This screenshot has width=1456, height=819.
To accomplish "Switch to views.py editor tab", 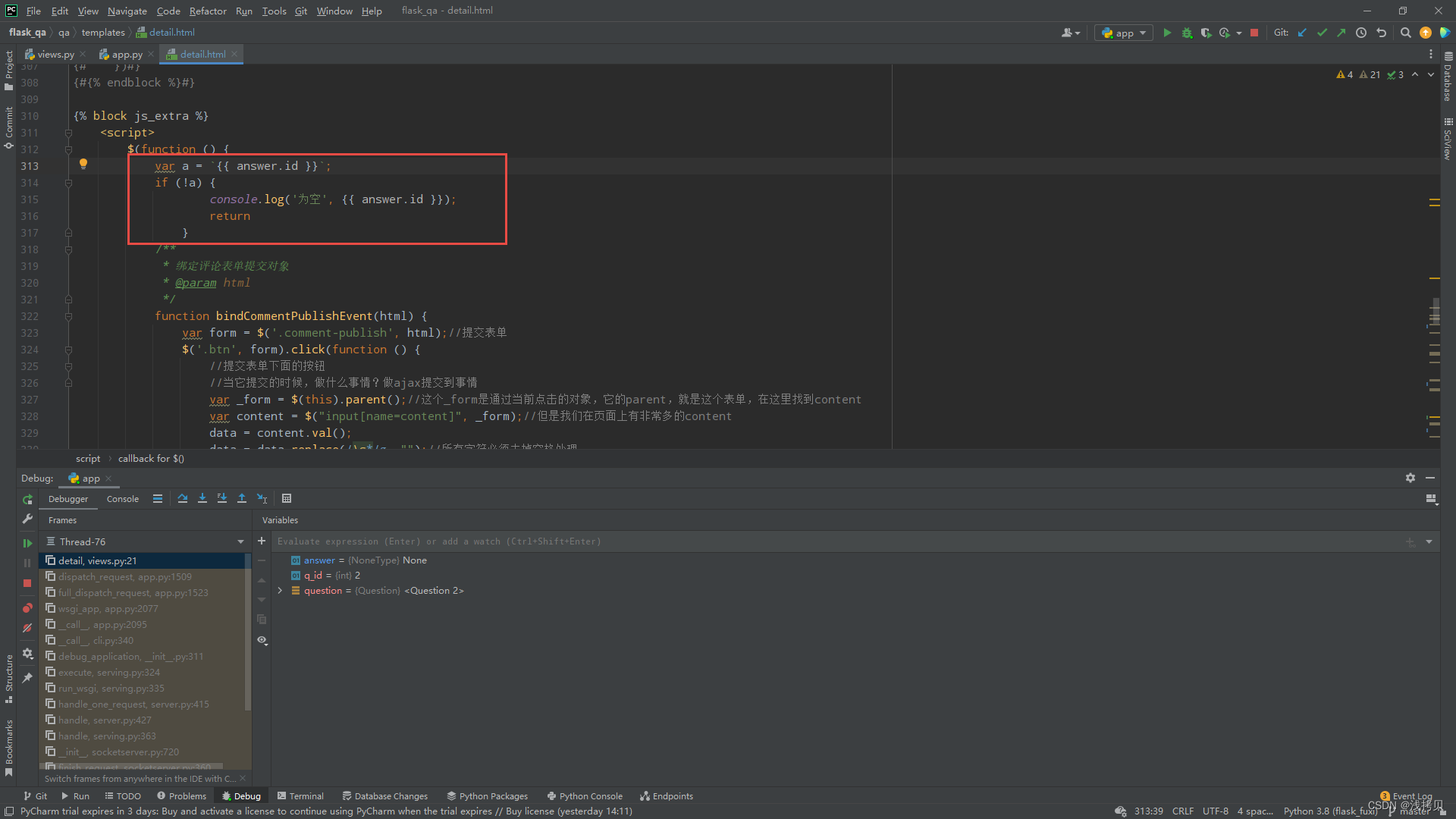I will (x=55, y=55).
